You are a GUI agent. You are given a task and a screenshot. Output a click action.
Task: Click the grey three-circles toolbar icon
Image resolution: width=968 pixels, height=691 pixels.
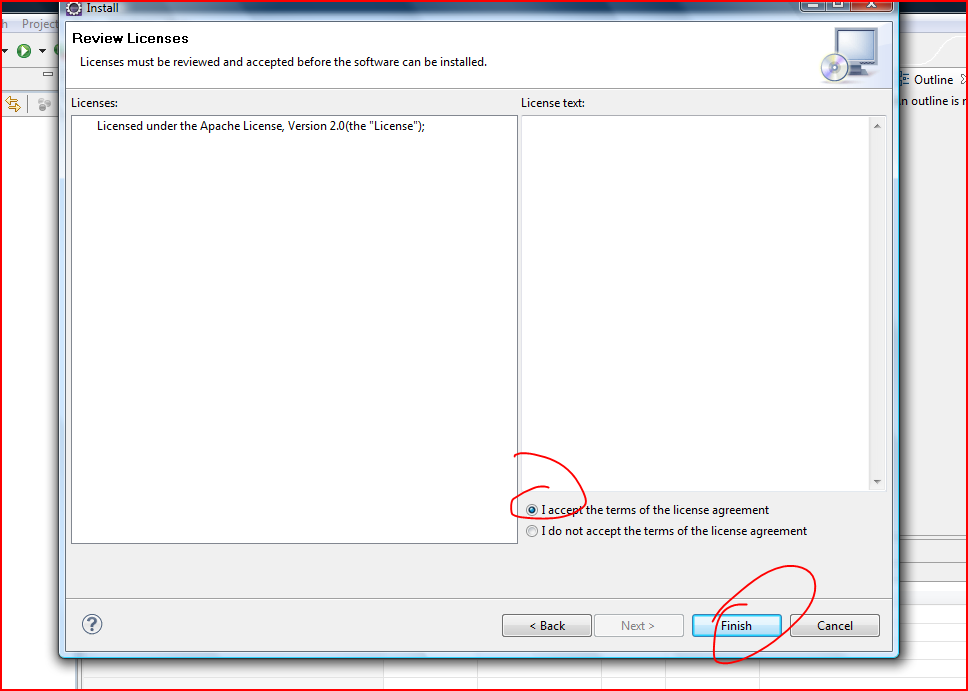[x=44, y=104]
